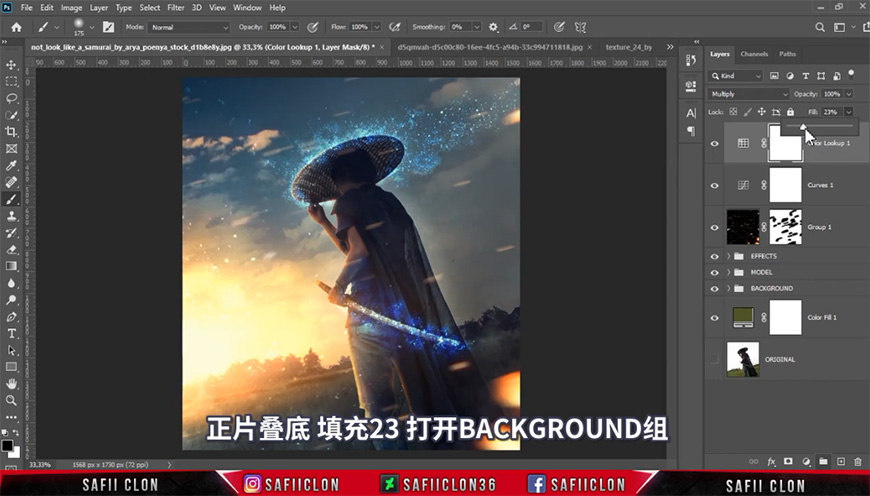The height and width of the screenshot is (496, 870).
Task: Click the Home icon in options bar
Action: (17, 27)
